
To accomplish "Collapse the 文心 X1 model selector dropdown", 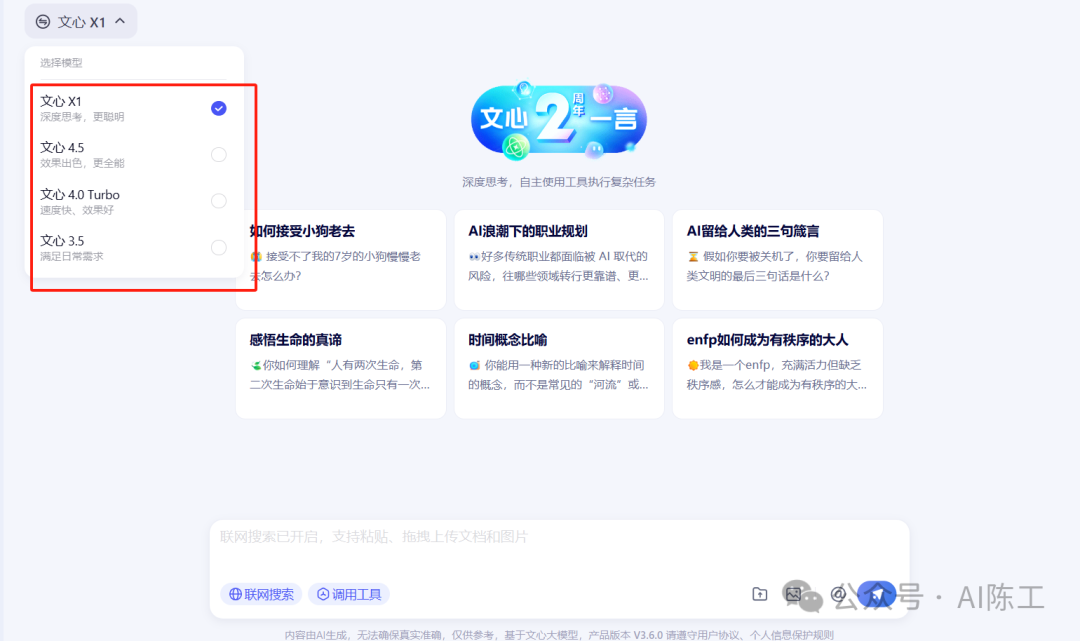I will pyautogui.click(x=81, y=22).
